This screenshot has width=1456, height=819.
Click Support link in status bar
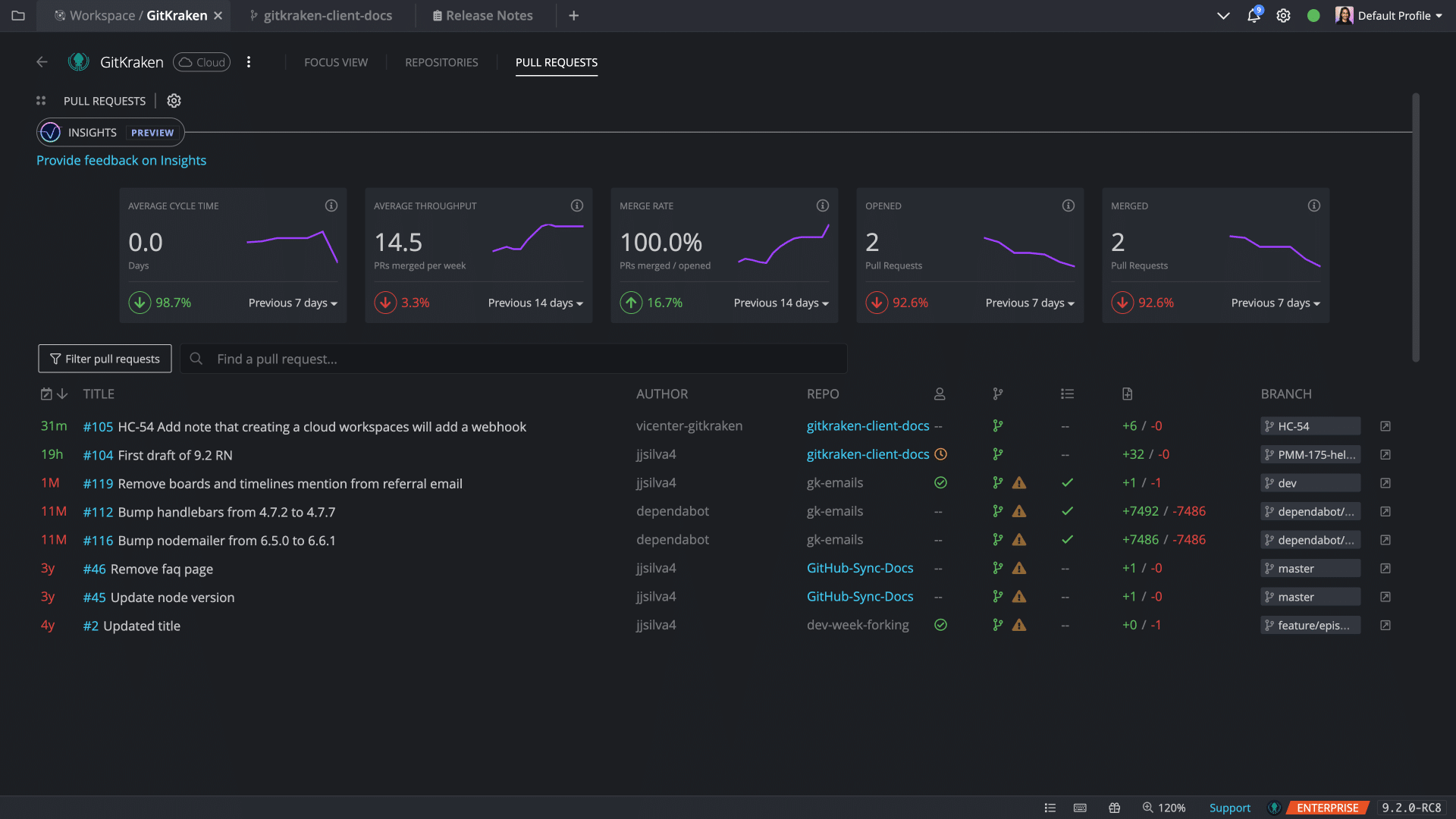1229,808
